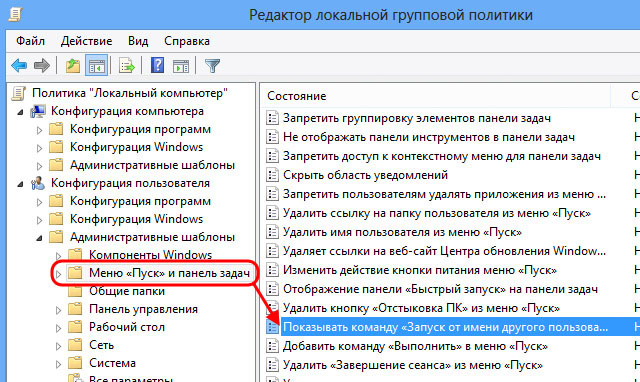640x382 pixels.
Task: Select policy Удалить ссылку на папку пользователя
Action: point(437,213)
